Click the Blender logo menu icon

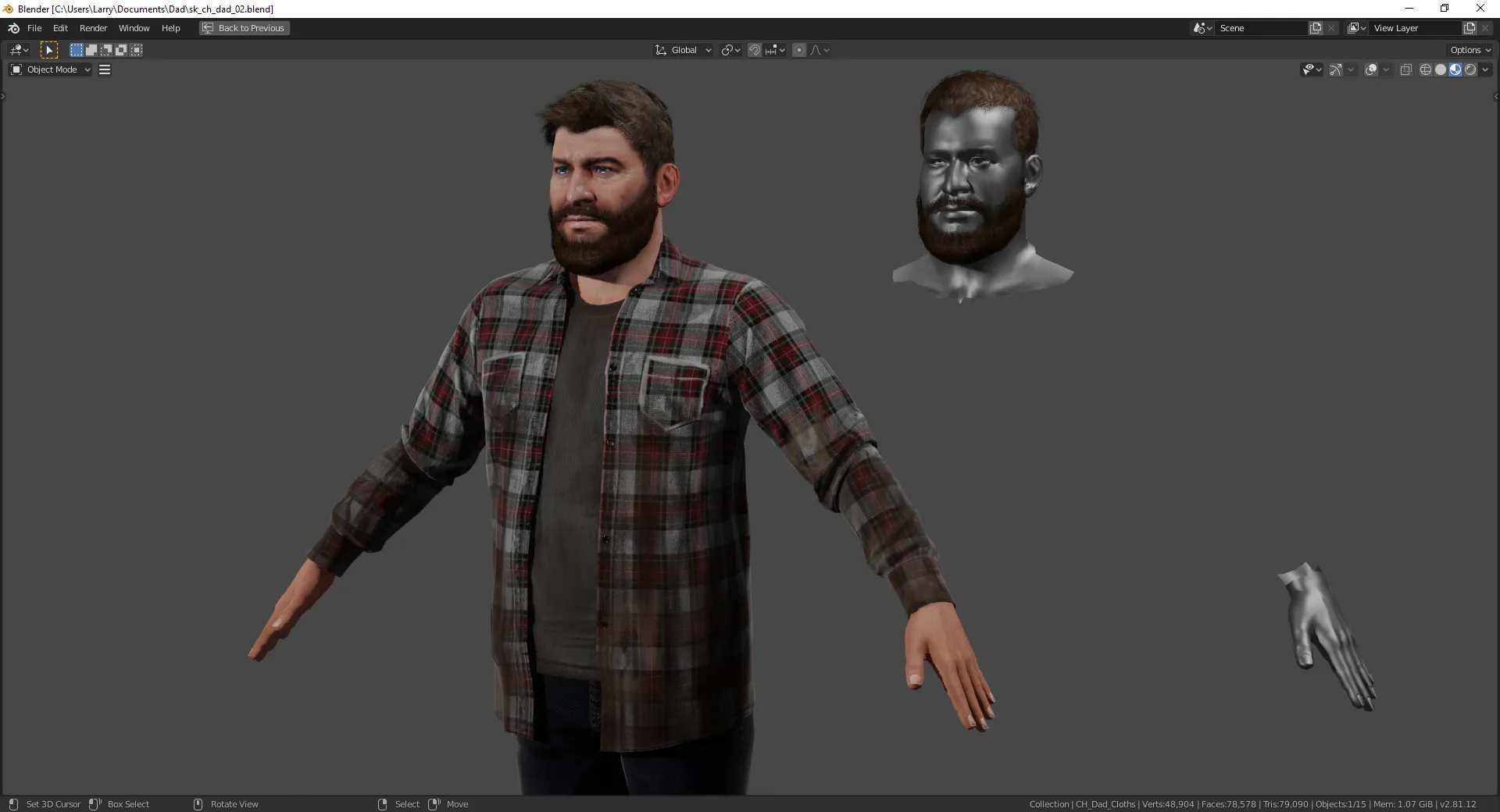click(x=13, y=28)
